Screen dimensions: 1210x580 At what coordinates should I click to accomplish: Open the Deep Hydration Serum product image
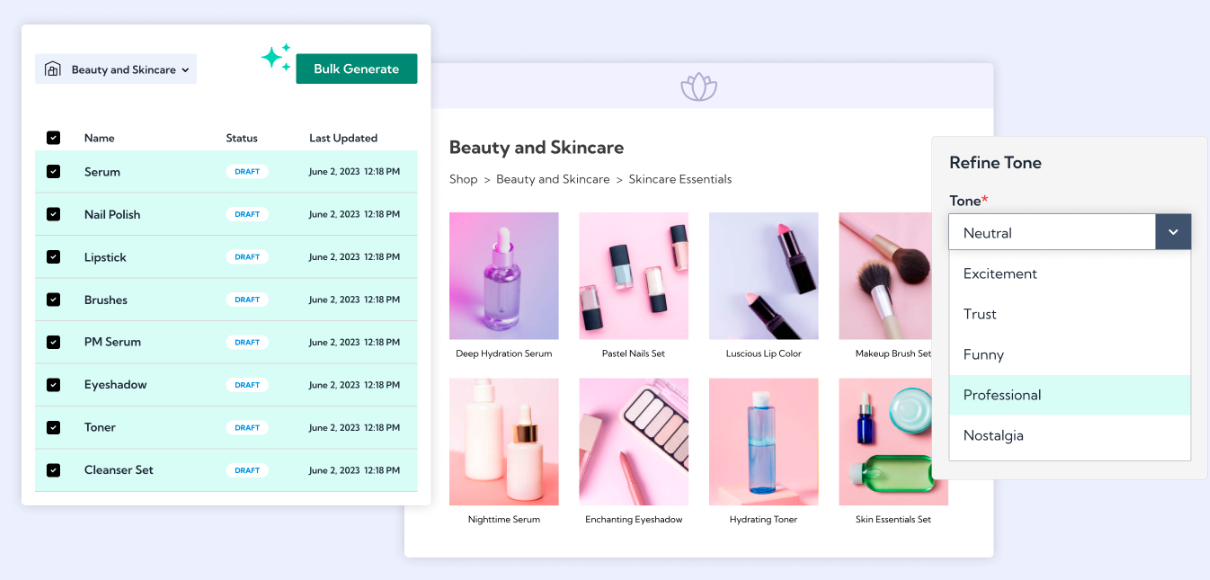[504, 275]
